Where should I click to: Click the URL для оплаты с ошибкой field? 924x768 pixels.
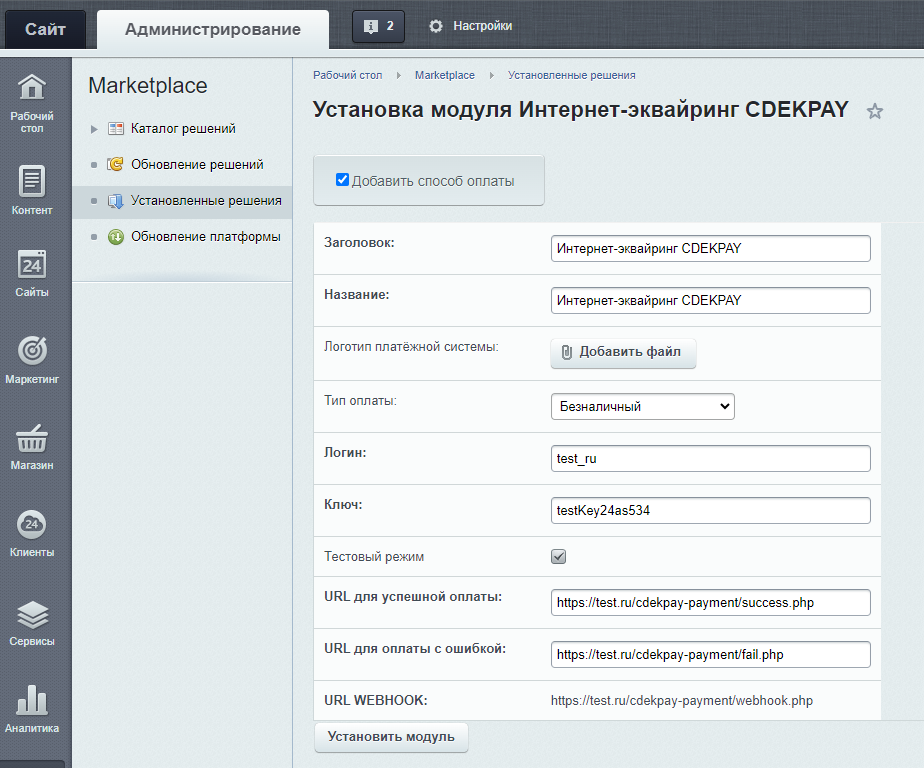(x=711, y=654)
